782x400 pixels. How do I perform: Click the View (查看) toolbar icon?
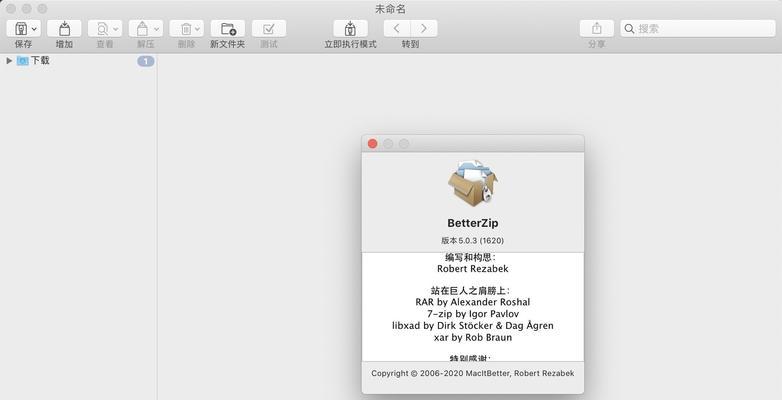tap(102, 28)
